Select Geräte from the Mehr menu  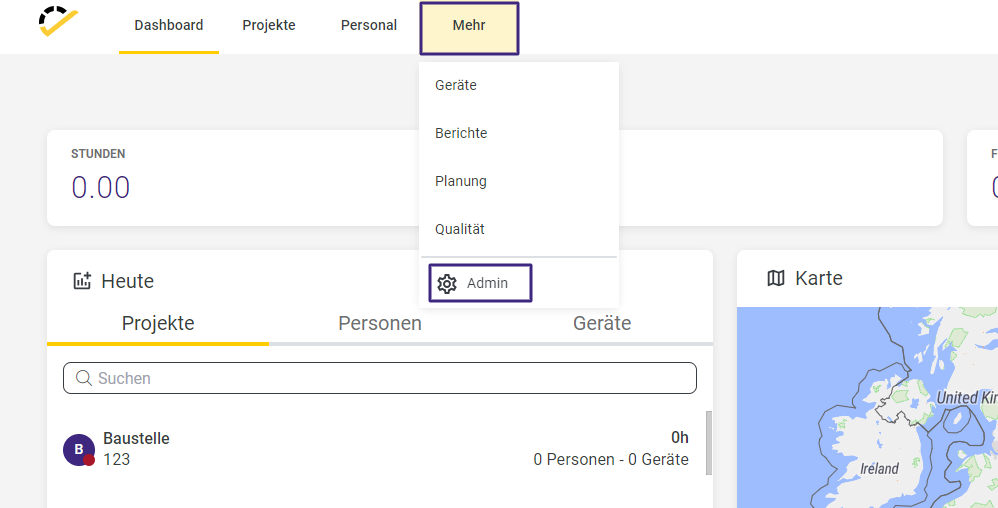(x=456, y=85)
